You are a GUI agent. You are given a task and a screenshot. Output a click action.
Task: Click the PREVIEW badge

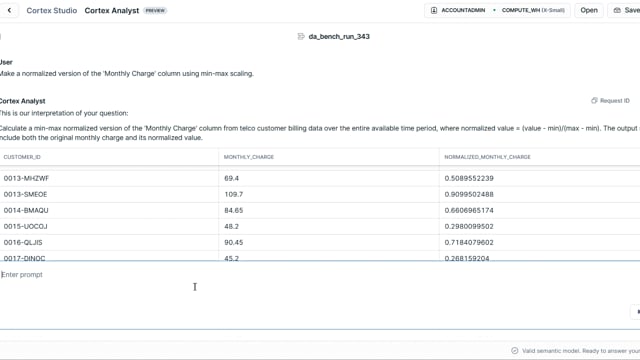click(155, 11)
